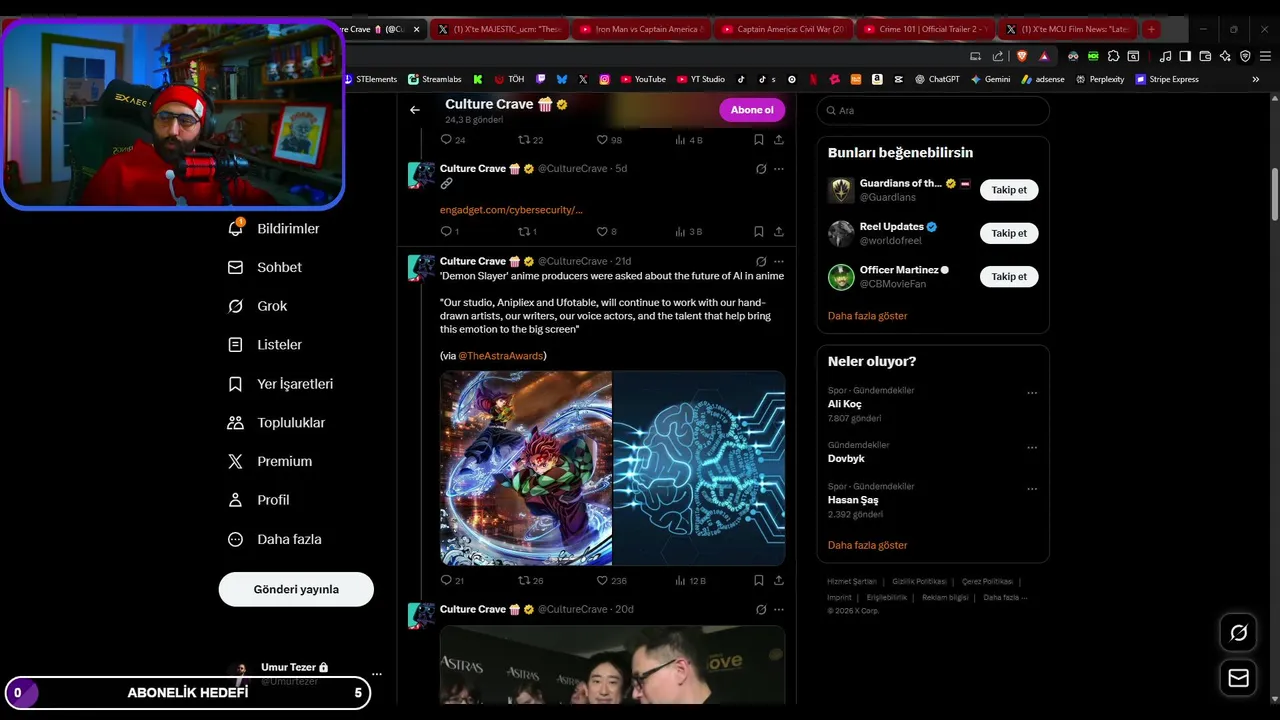Like the engadget post with 8 likes
Image resolution: width=1280 pixels, height=720 pixels.
pos(606,232)
